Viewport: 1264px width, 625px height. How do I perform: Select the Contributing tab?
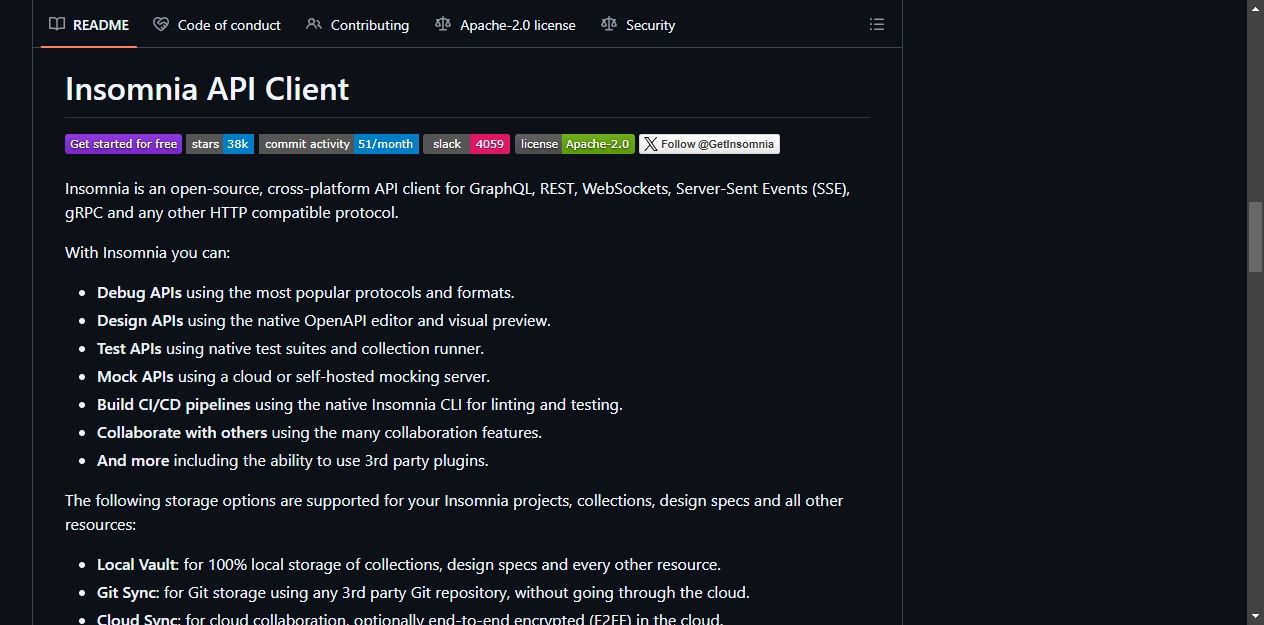click(357, 25)
